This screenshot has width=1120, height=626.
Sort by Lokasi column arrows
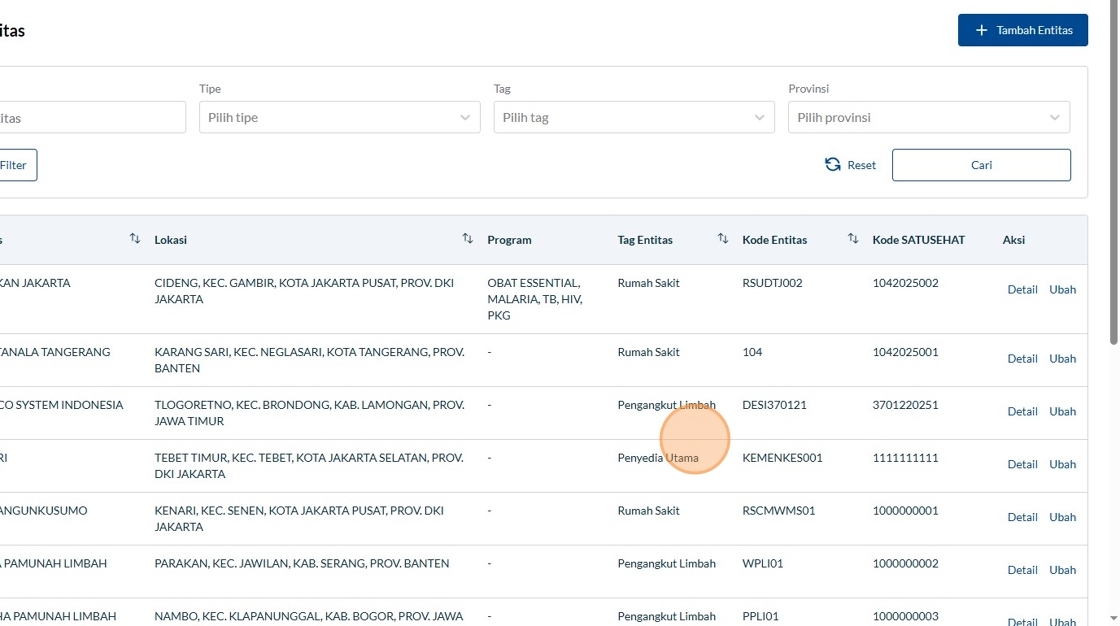[467, 239]
